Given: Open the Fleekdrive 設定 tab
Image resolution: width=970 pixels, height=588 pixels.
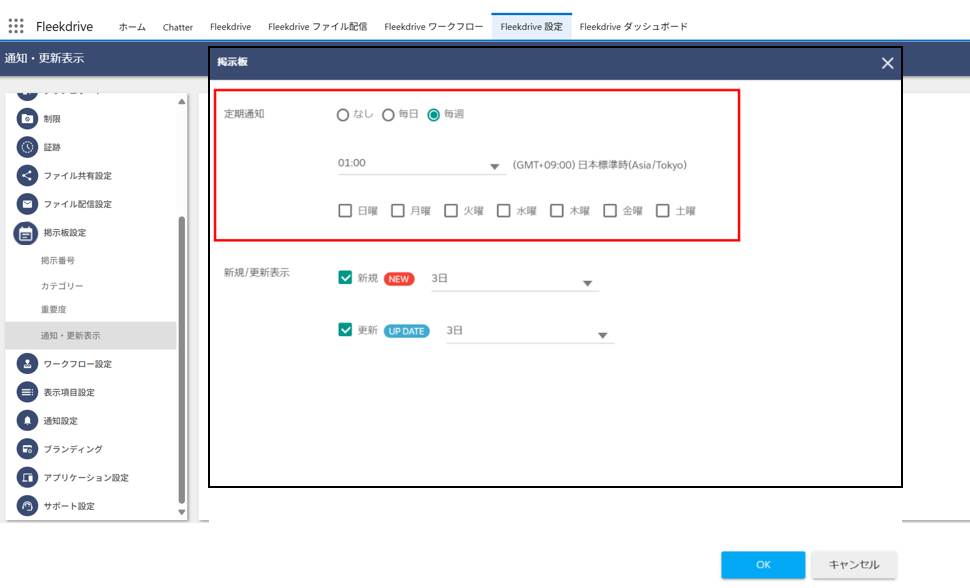Looking at the screenshot, I should (531, 27).
